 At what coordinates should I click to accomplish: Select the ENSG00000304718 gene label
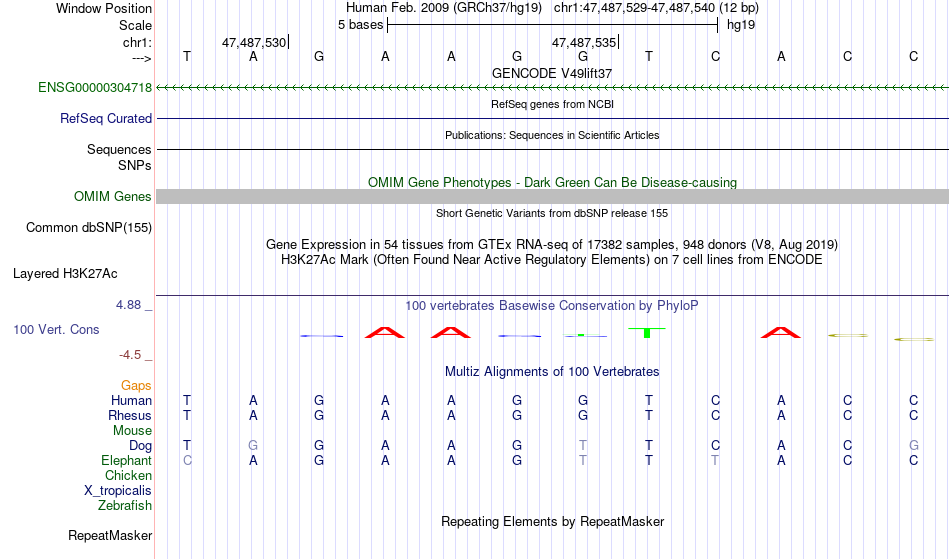coord(95,87)
